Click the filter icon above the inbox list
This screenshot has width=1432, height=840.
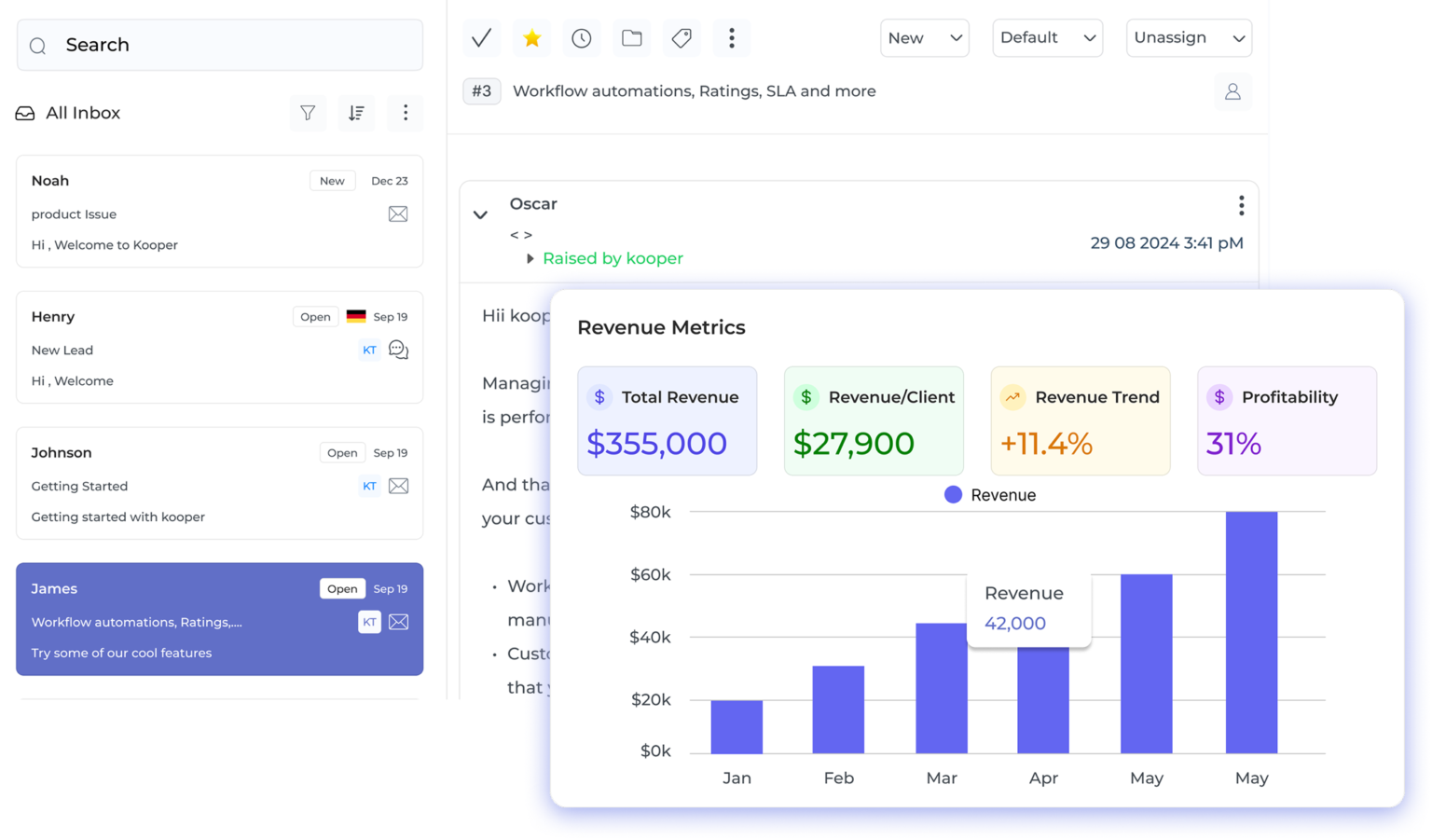point(308,113)
